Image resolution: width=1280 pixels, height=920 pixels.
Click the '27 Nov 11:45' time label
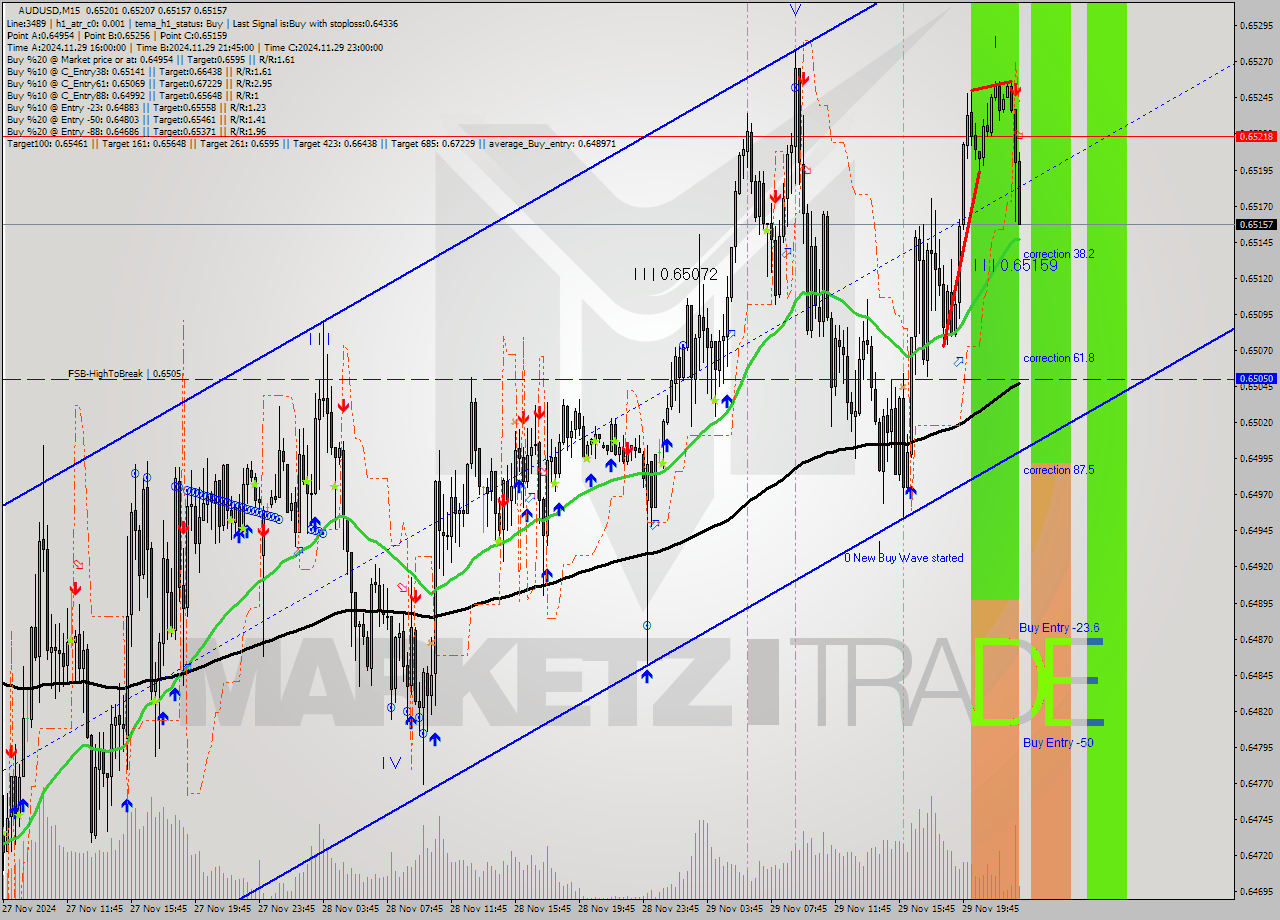[95, 910]
